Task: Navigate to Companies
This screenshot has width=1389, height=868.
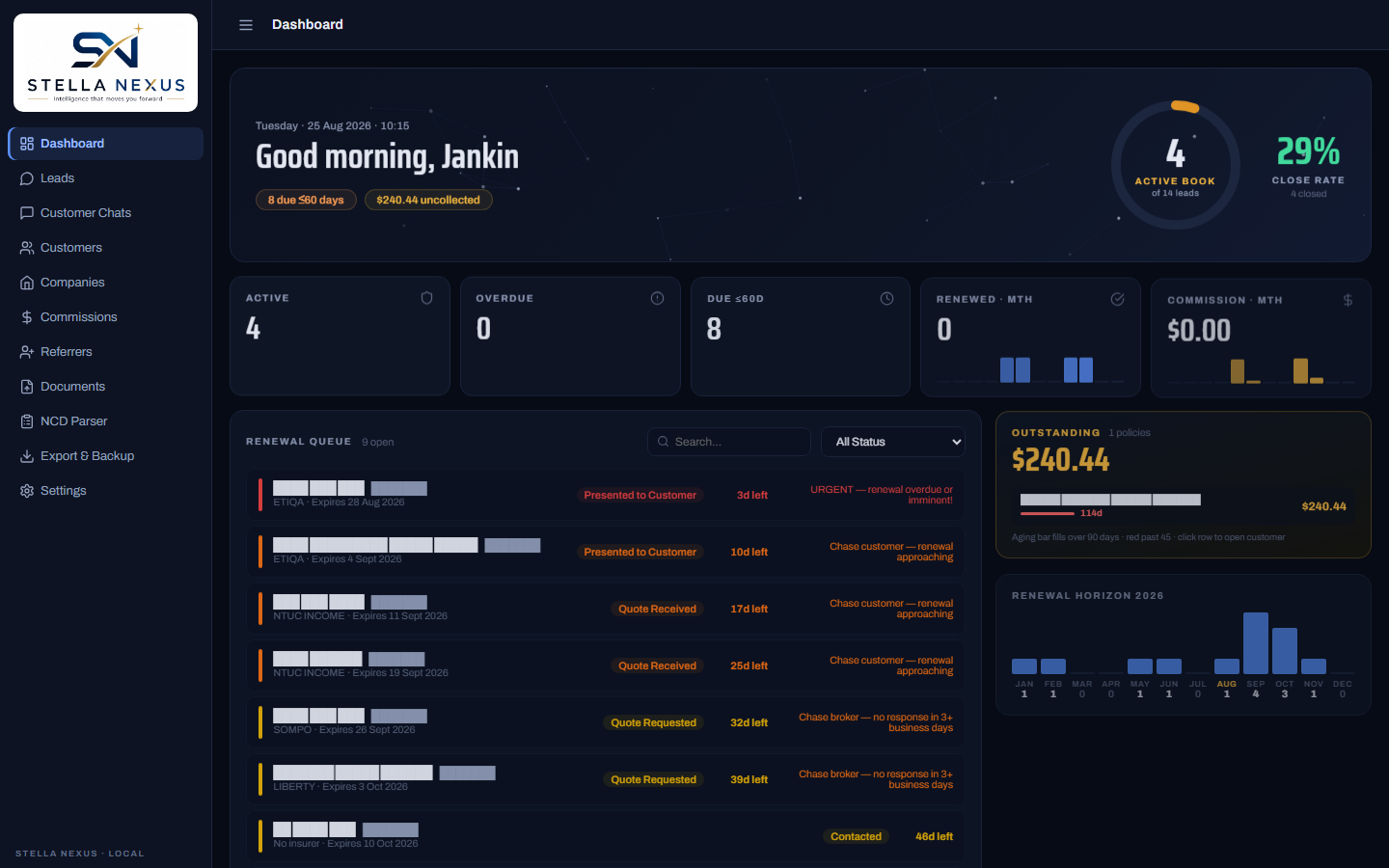Action: click(106, 283)
